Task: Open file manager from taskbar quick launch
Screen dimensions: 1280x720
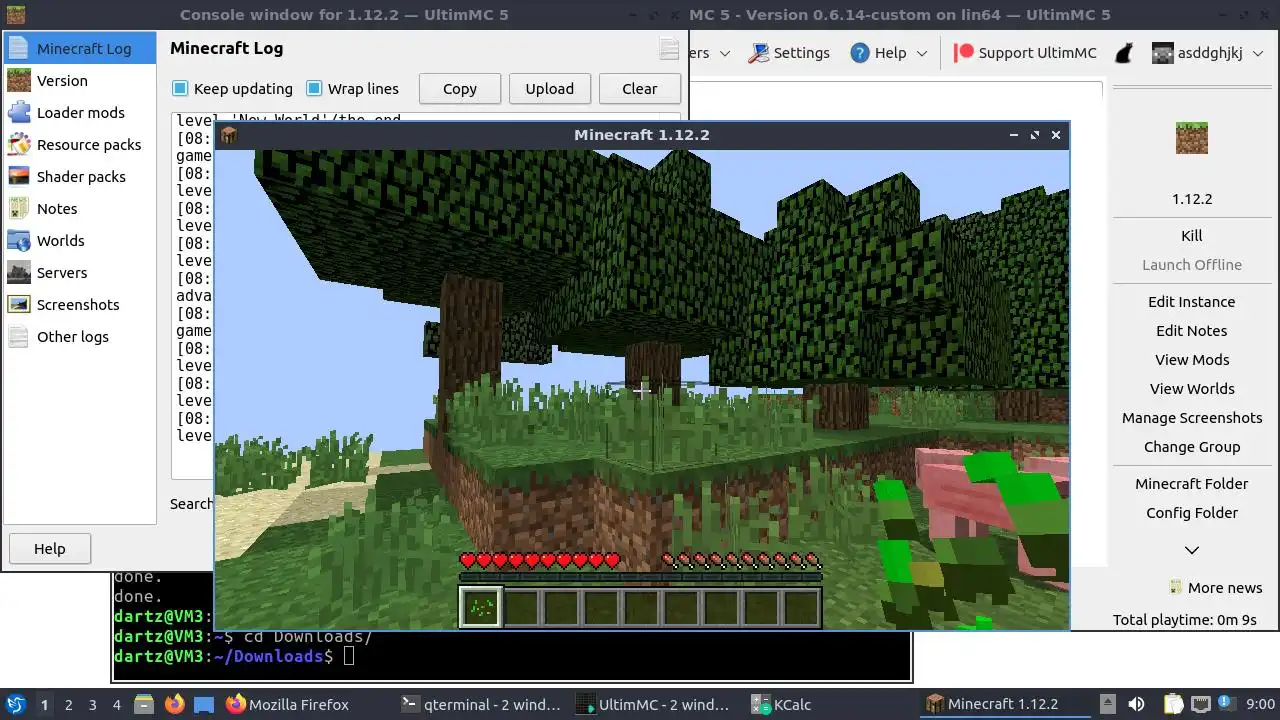Action: click(143, 705)
